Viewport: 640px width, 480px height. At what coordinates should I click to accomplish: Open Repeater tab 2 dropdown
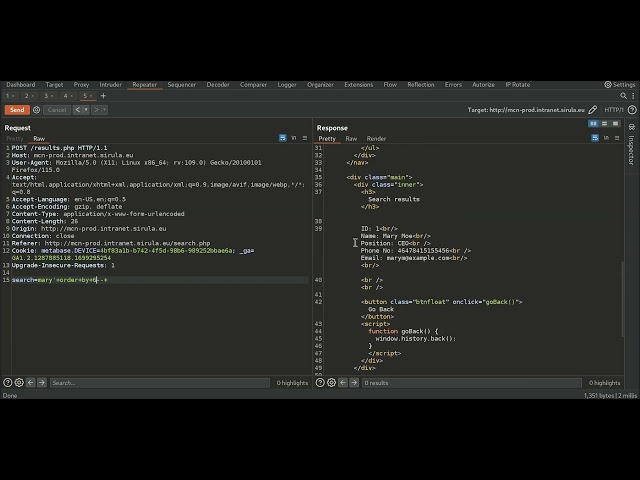33,96
